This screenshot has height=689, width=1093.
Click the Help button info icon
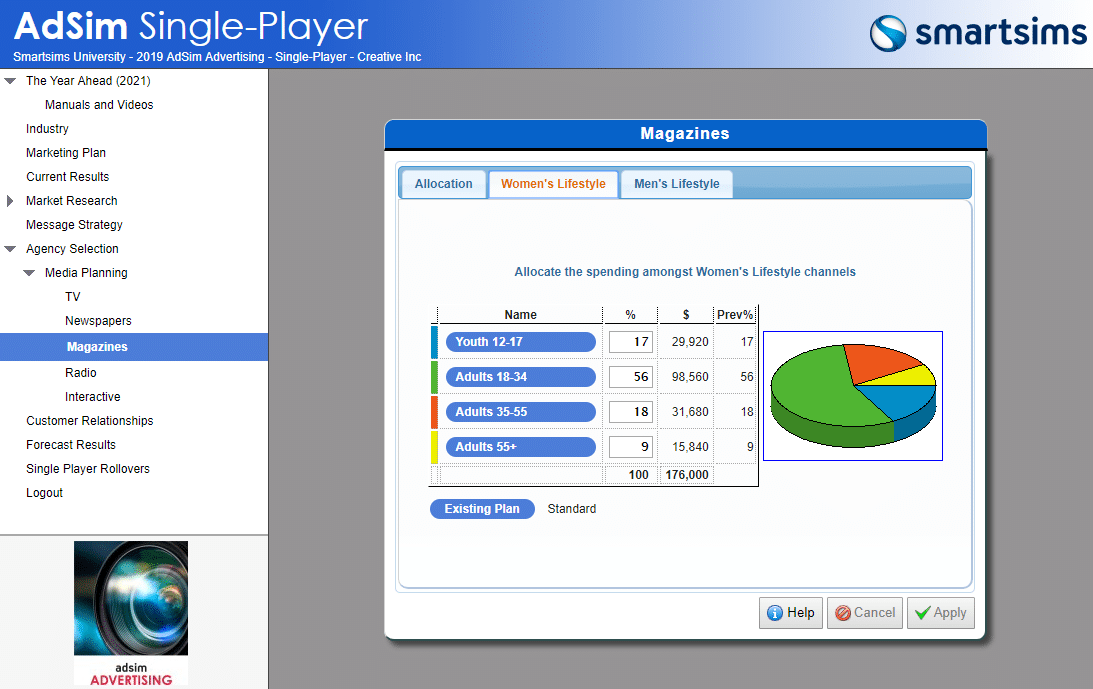pos(774,613)
